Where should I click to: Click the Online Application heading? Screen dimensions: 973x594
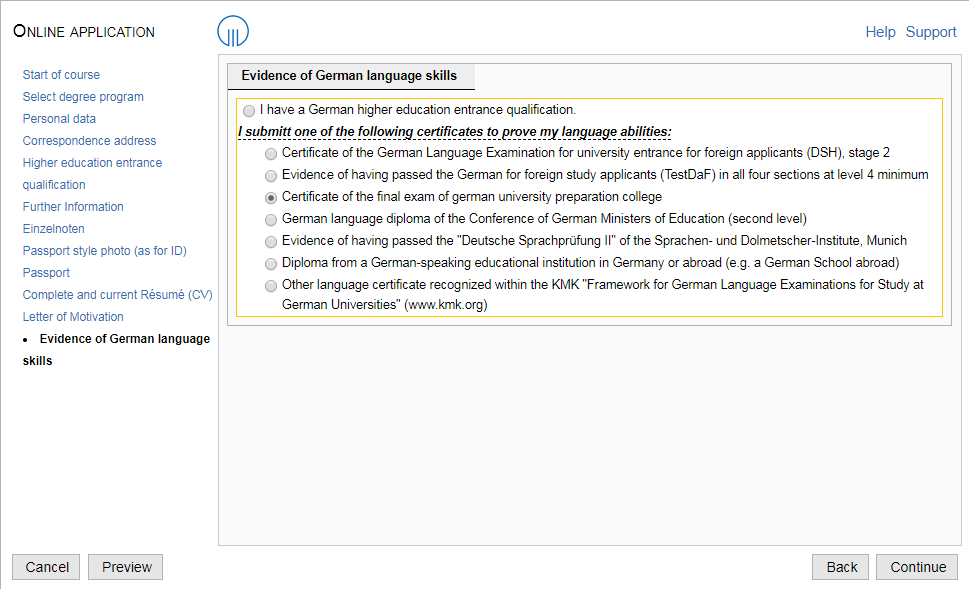tap(84, 32)
